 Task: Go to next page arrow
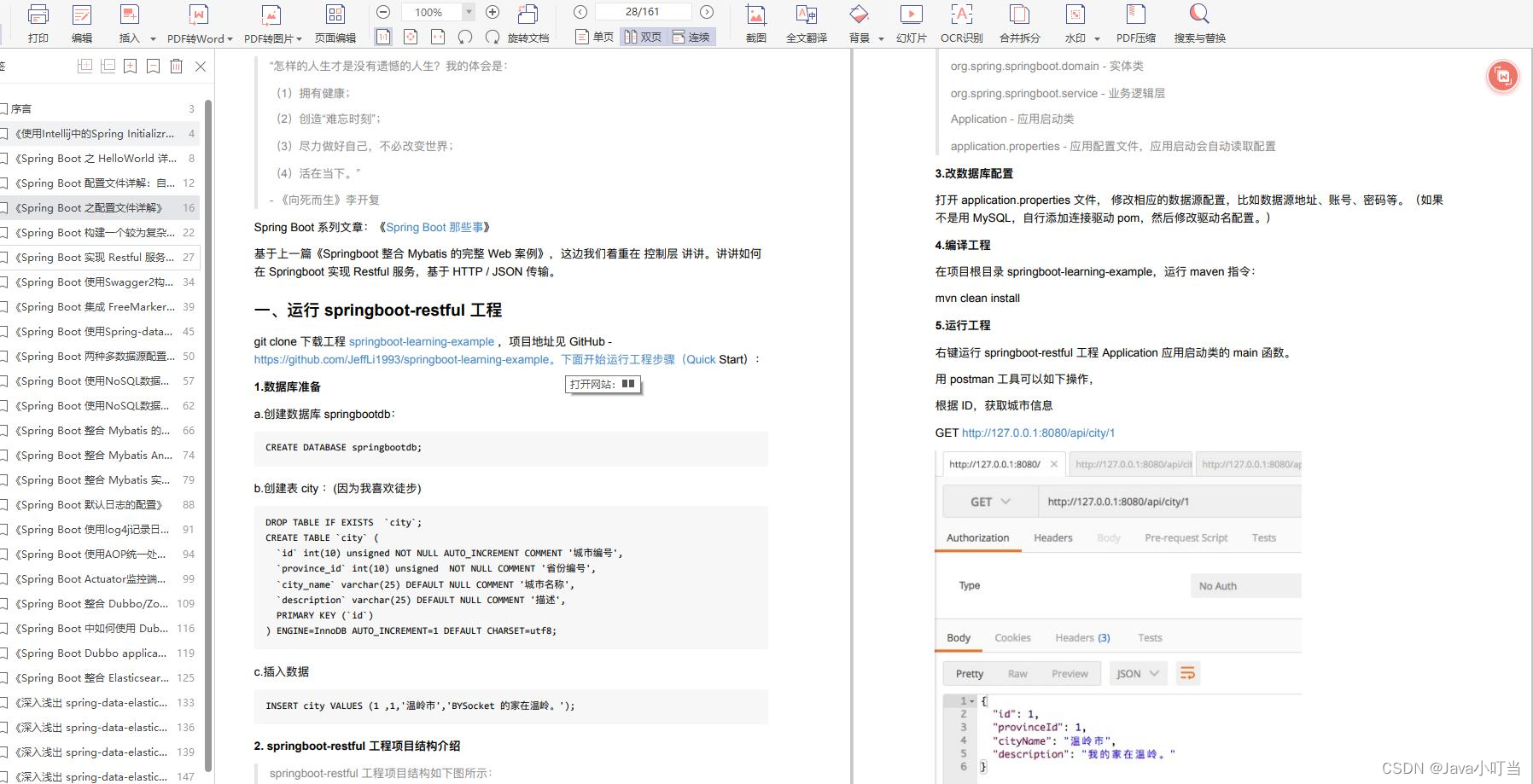pos(707,12)
